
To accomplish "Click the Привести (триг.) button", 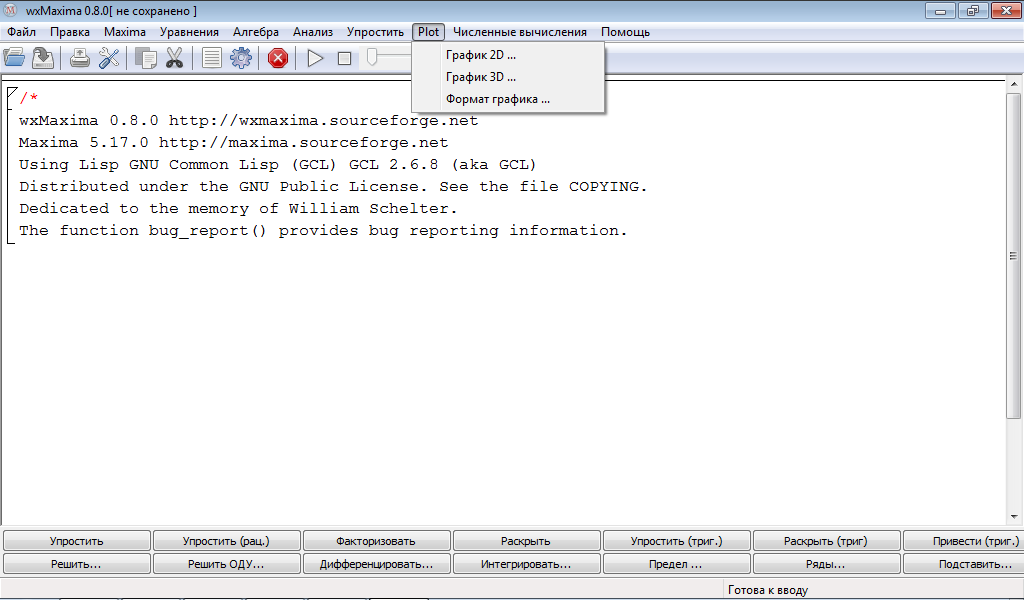I will (x=964, y=541).
